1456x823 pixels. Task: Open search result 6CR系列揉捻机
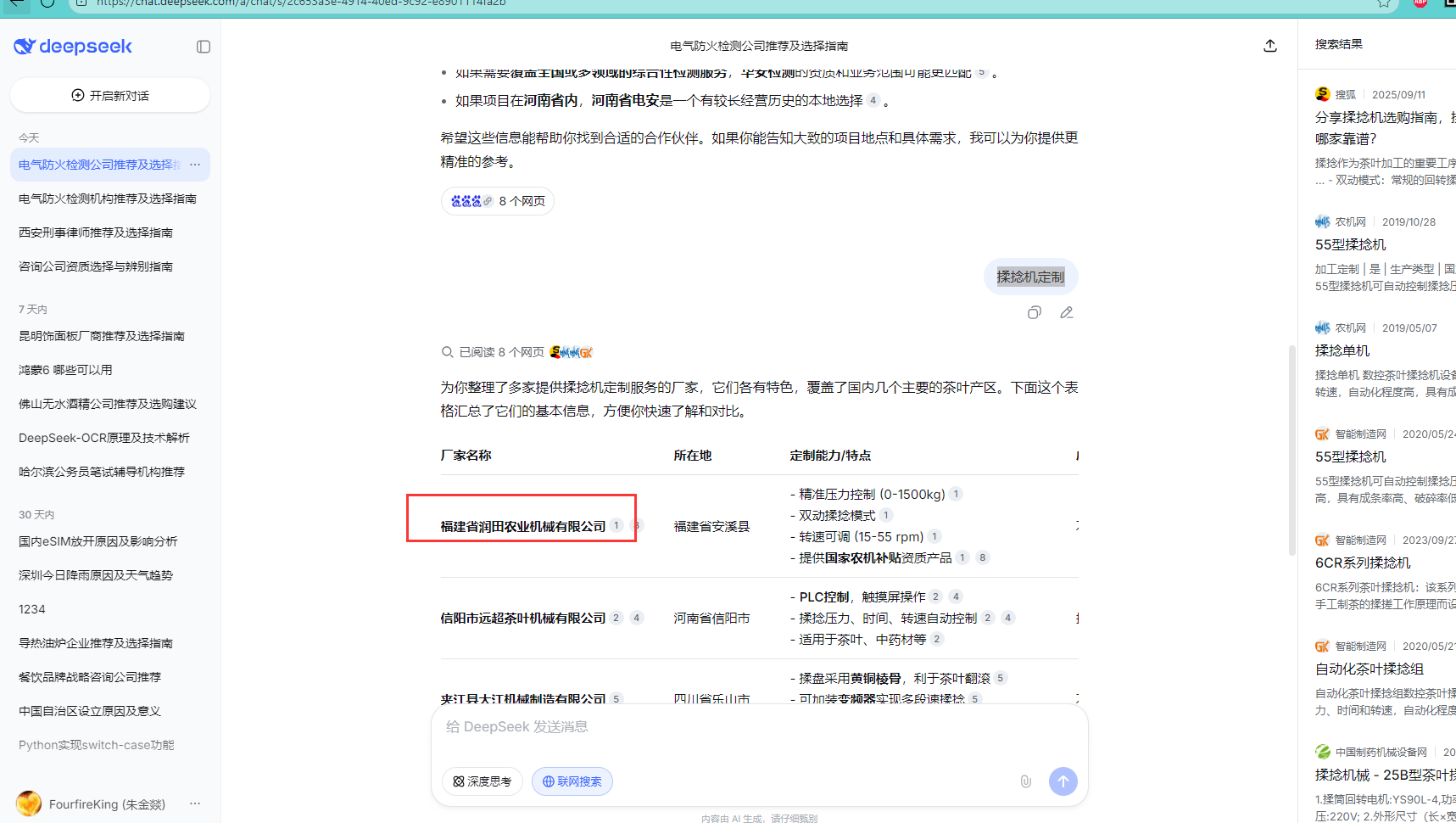(x=1362, y=563)
